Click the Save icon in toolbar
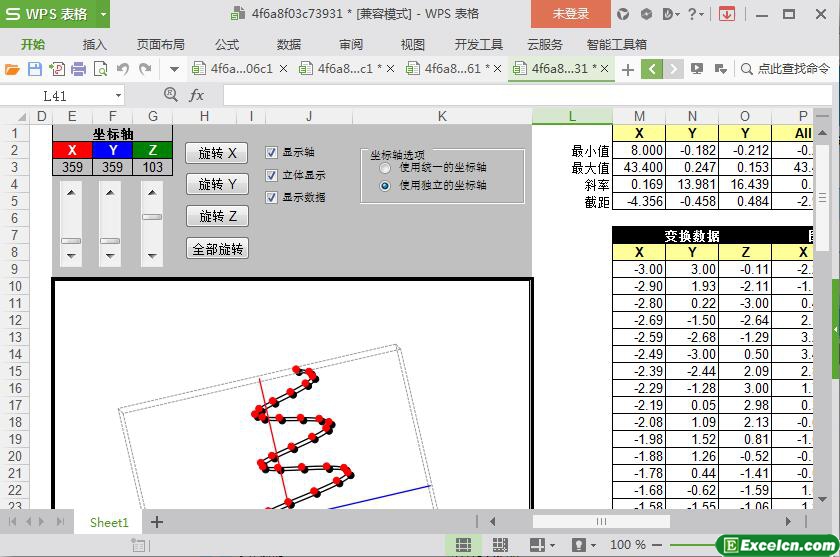Screen dimensions: 840x557 pyautogui.click(x=35, y=69)
